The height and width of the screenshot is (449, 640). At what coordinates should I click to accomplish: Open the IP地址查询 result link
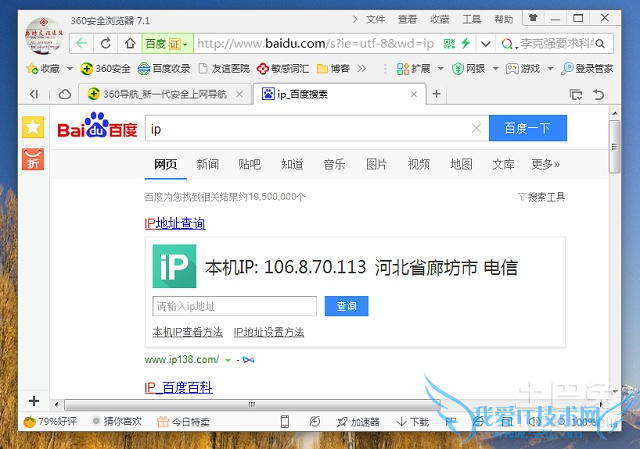click(175, 223)
